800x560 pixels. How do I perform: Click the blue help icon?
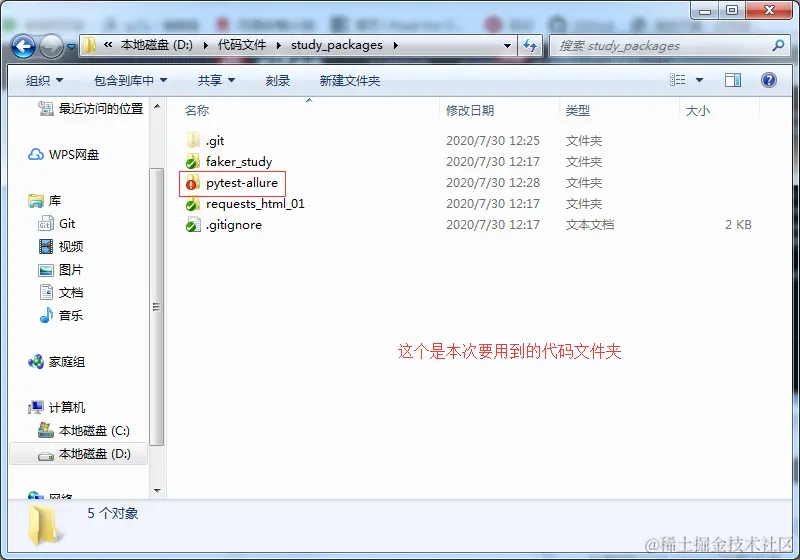point(768,80)
